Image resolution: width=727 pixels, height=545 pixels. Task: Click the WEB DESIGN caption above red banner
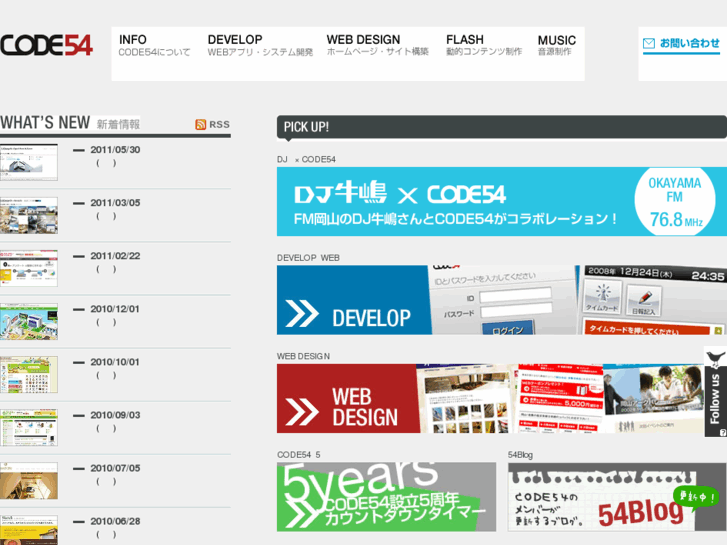coord(303,356)
